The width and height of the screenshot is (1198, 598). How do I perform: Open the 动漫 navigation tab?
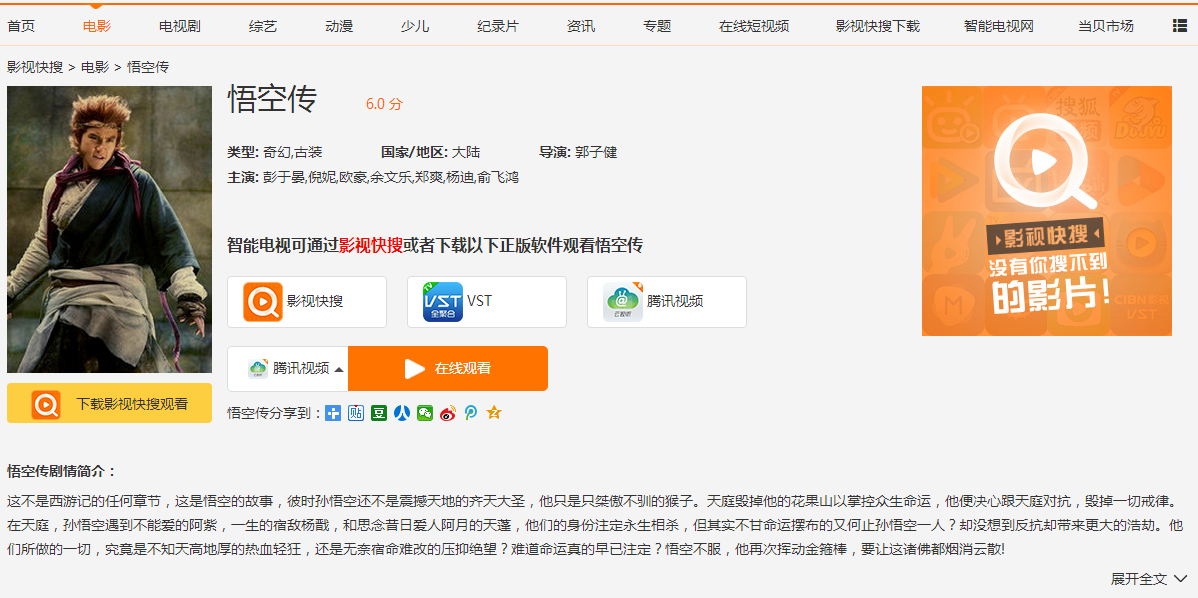point(338,27)
